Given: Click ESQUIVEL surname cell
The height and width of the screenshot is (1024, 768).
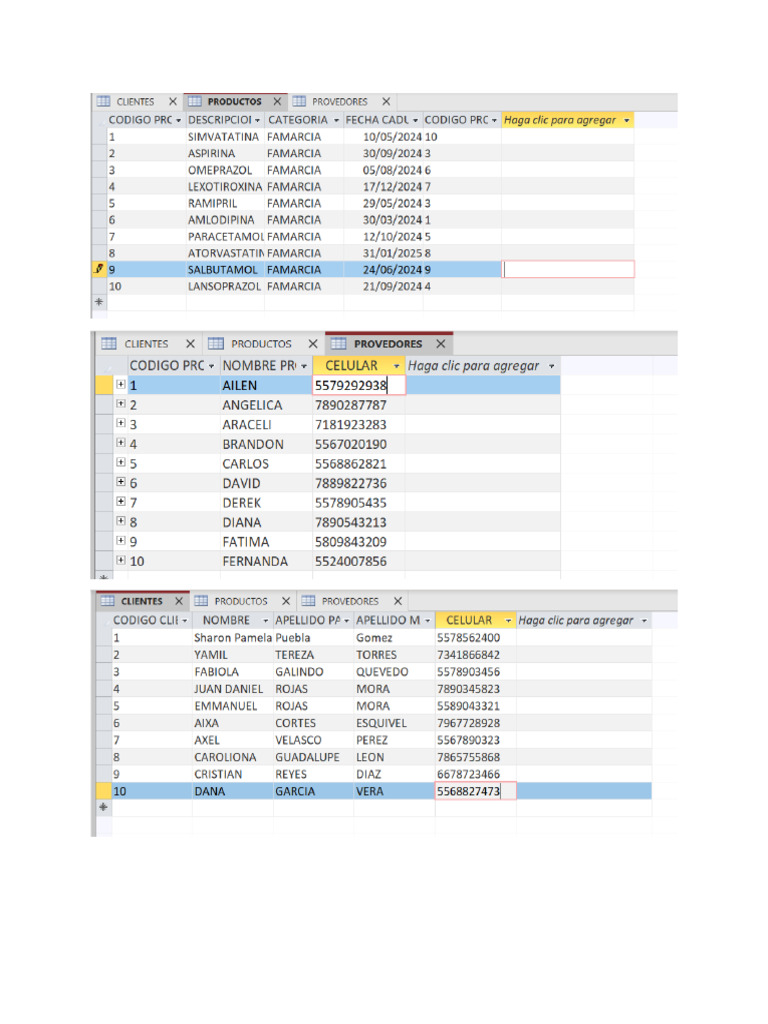Looking at the screenshot, I should coord(394,723).
